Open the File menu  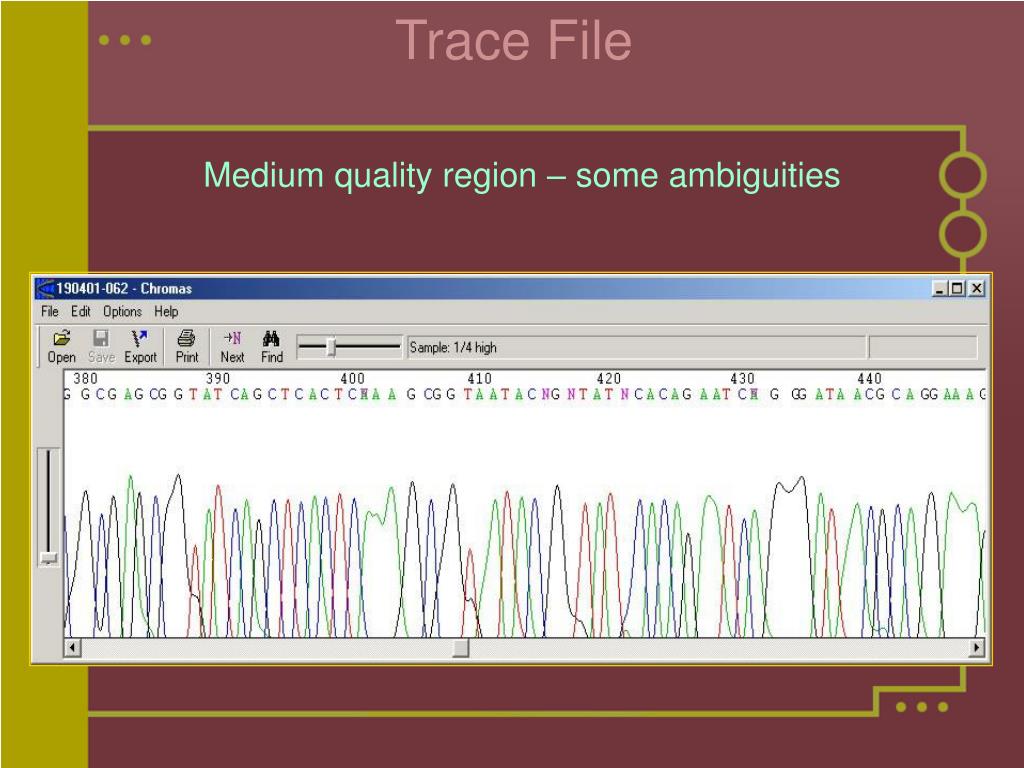(x=50, y=312)
